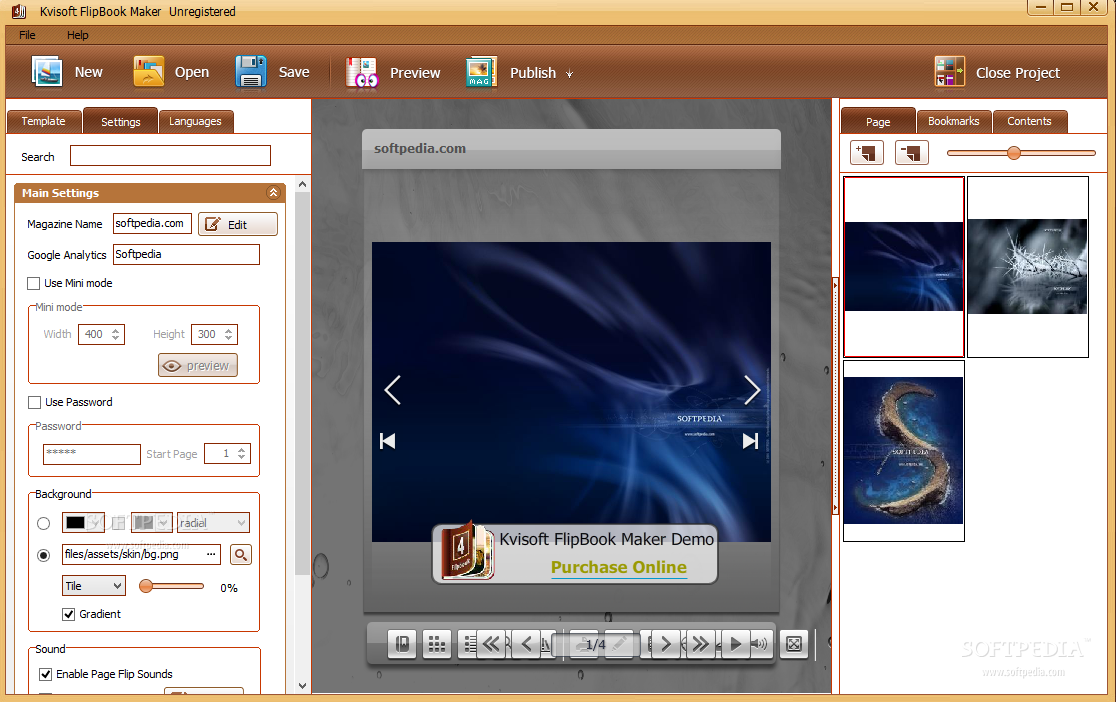Switch to the Bookmarks tab
This screenshot has height=702, width=1116.
[x=954, y=121]
